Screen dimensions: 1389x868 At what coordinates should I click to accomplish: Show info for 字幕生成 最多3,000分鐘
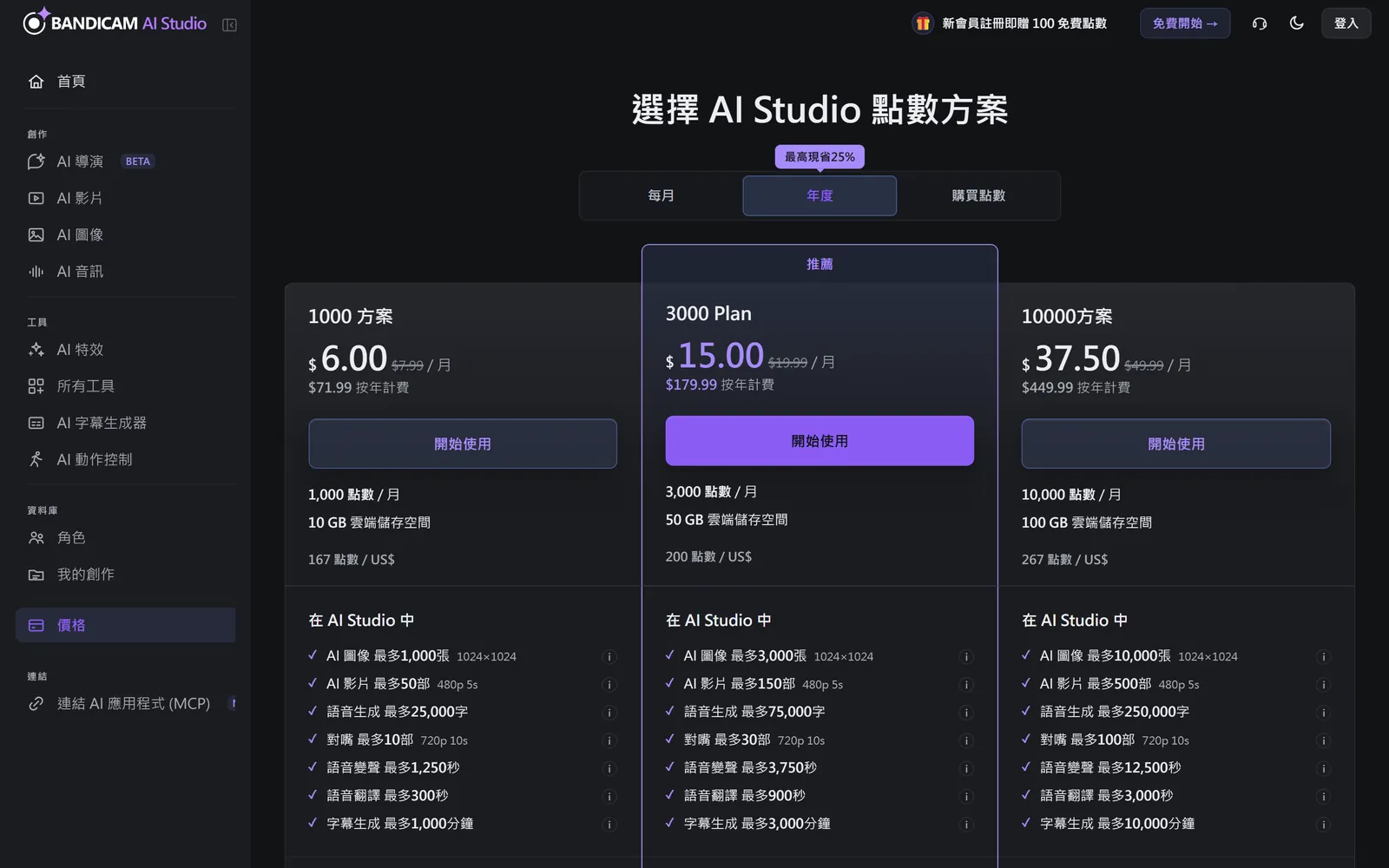966,824
